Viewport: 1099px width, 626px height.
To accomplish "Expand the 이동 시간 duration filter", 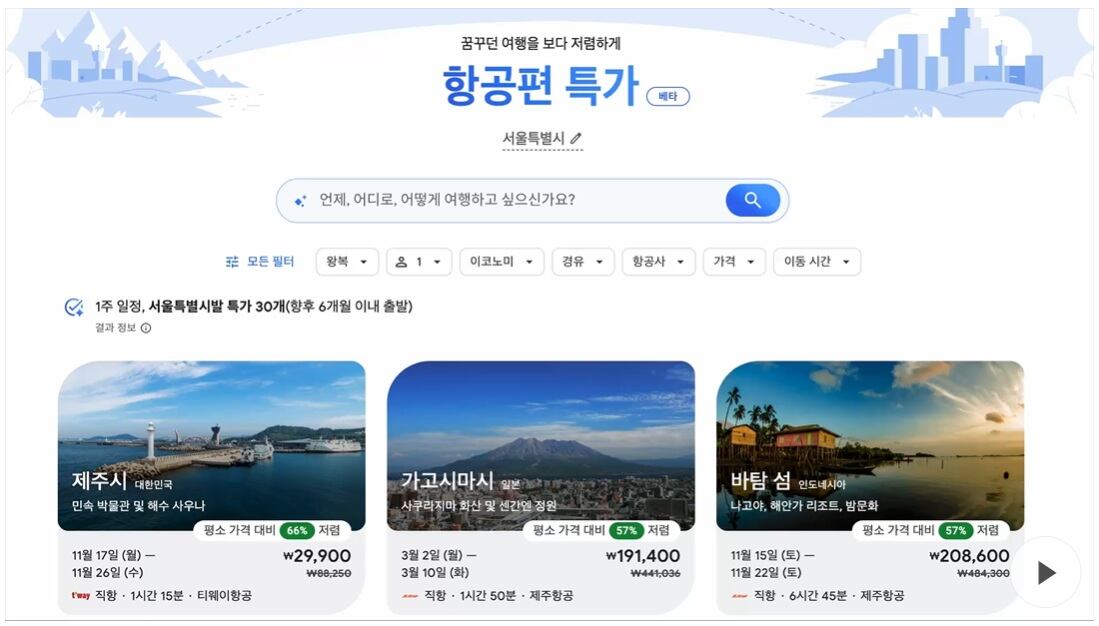I will (817, 261).
